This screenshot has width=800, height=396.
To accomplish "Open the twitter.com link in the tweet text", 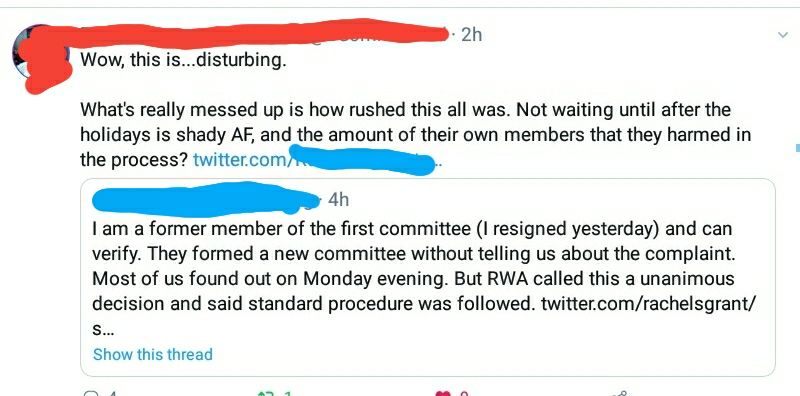I will point(314,160).
